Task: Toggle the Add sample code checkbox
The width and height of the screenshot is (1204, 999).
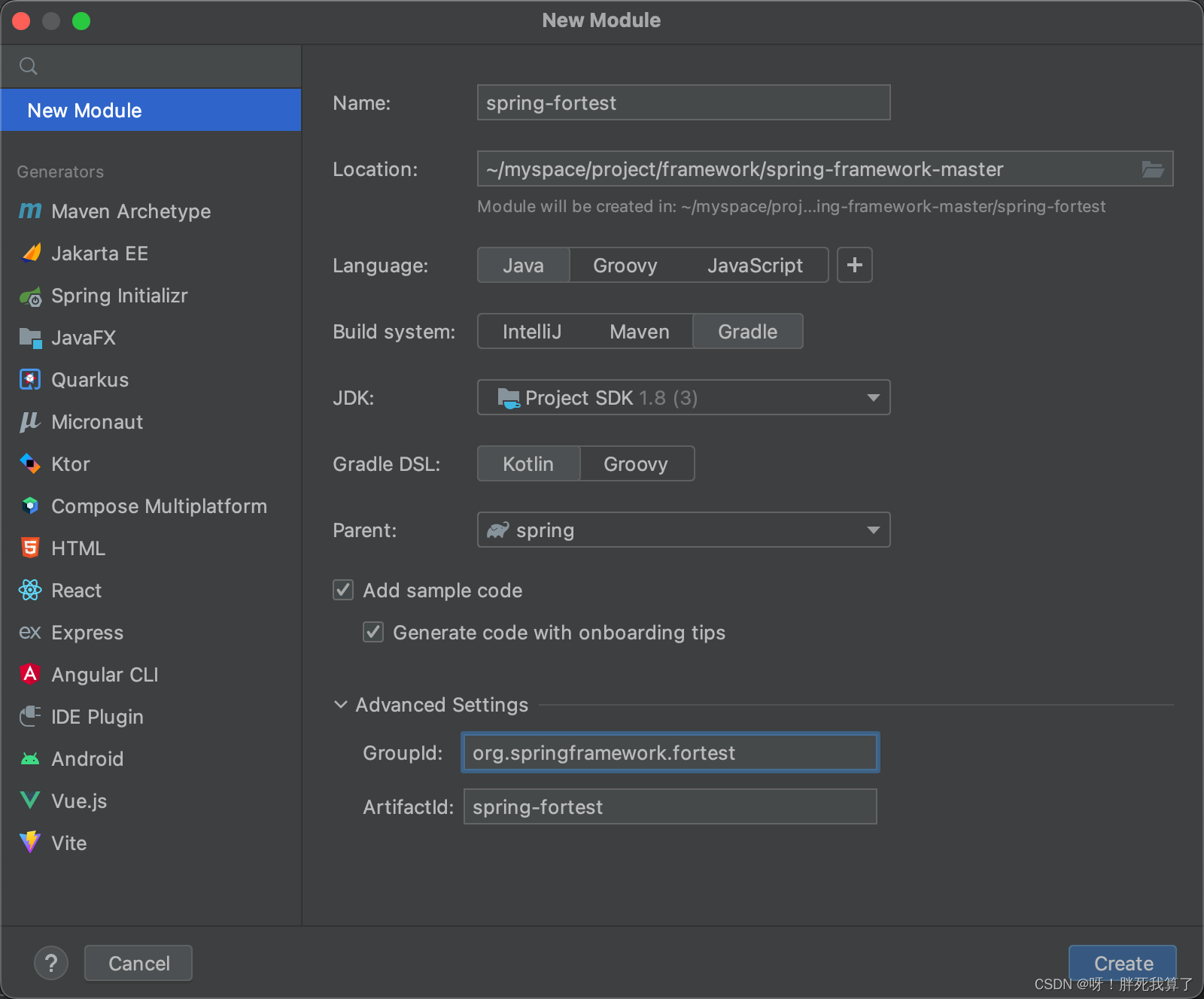Action: coord(343,590)
